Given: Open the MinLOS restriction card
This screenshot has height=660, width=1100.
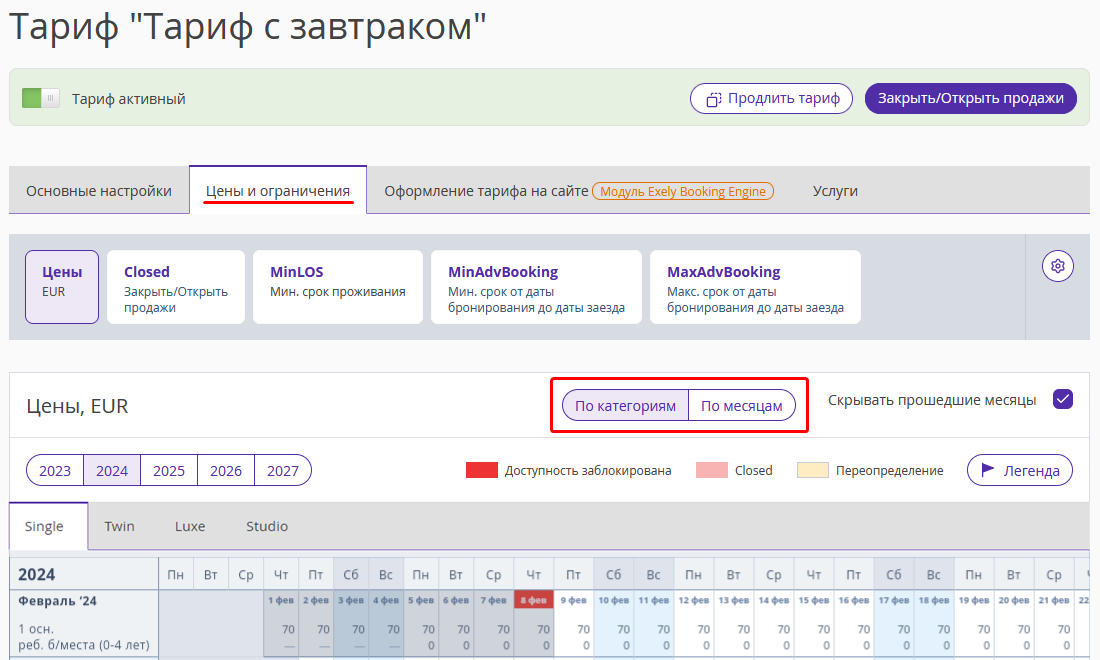Looking at the screenshot, I should pyautogui.click(x=337, y=287).
